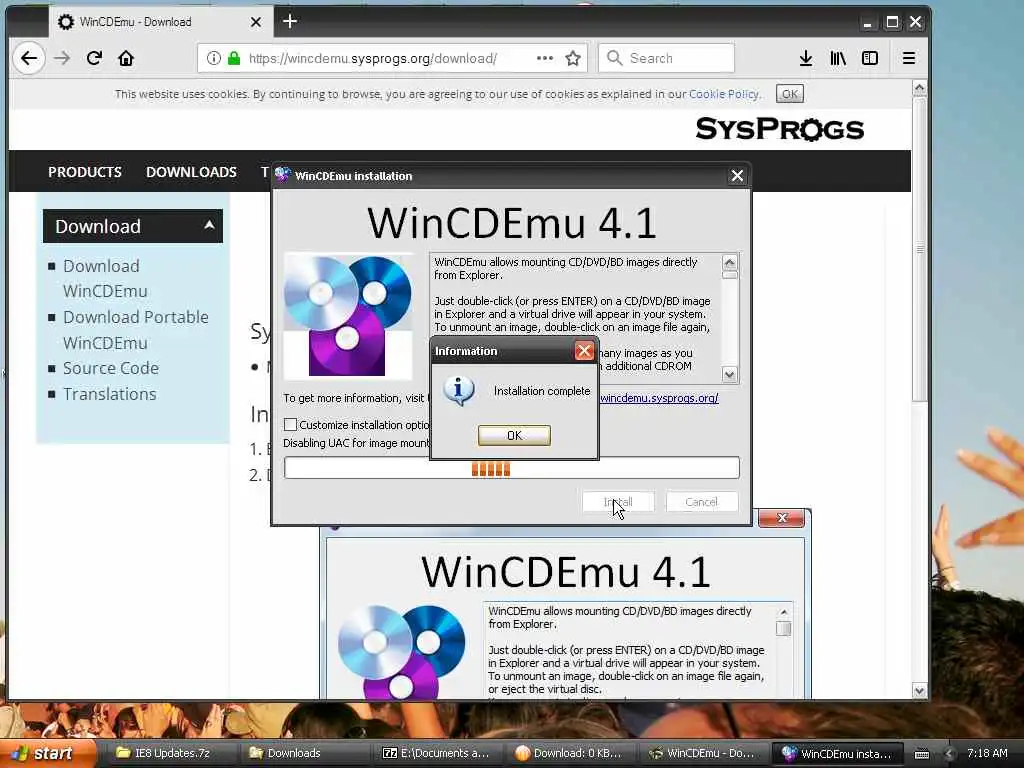The height and width of the screenshot is (768, 1024).
Task: Click the keyboard icon in system tray
Action: pyautogui.click(x=922, y=754)
